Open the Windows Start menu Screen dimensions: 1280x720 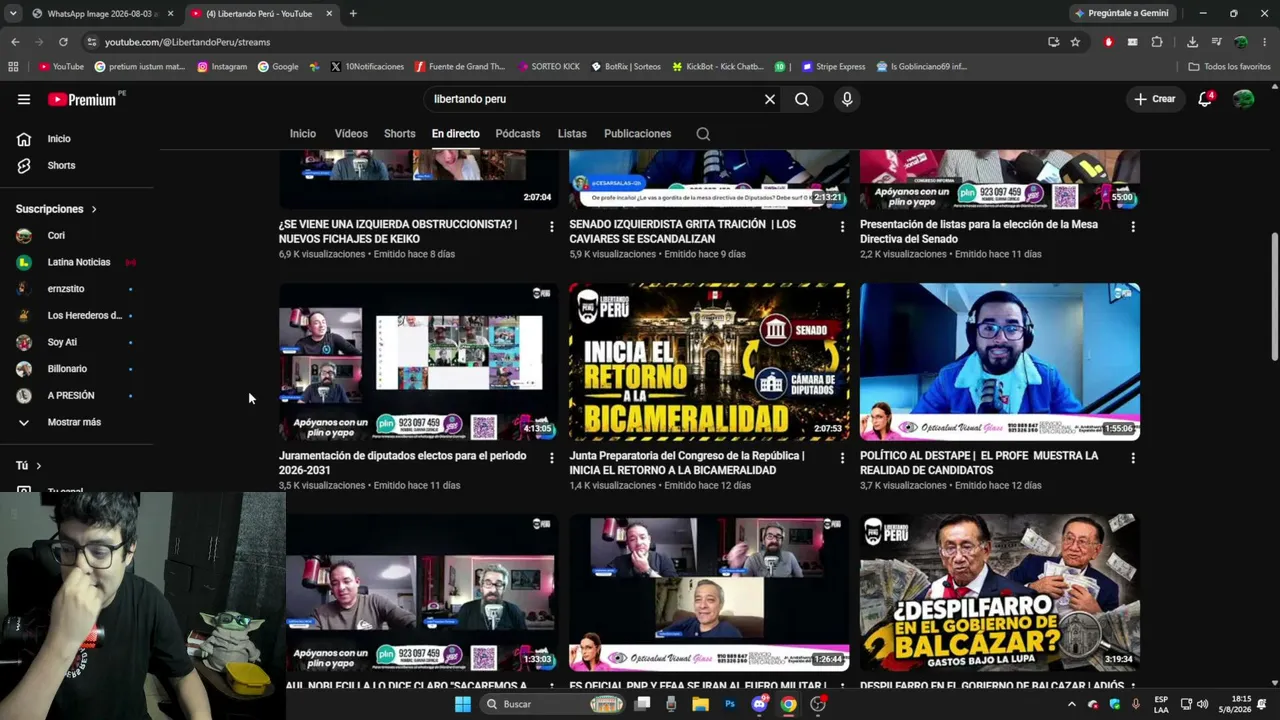(462, 704)
